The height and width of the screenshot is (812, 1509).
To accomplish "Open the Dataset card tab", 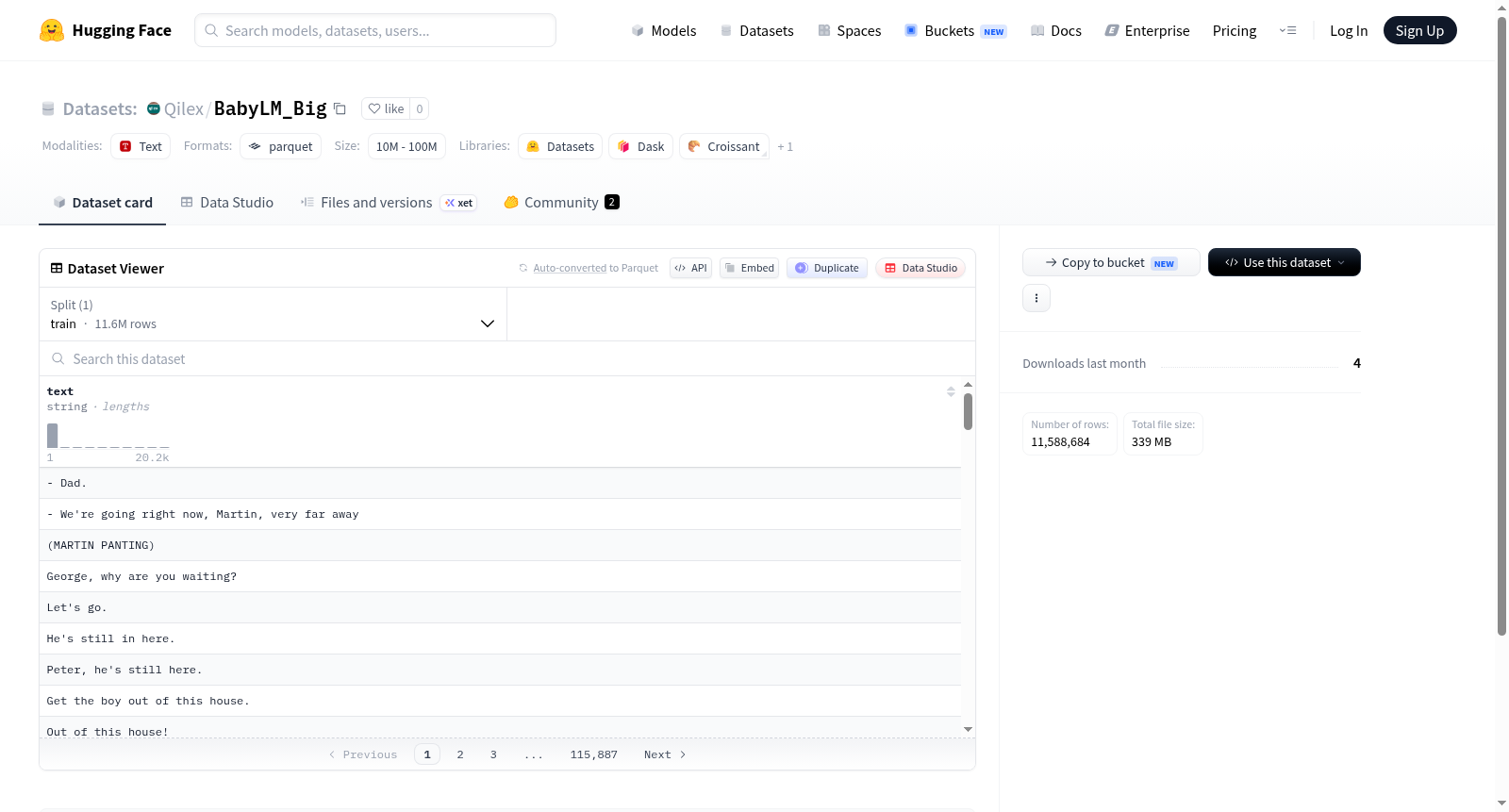I will click(102, 203).
